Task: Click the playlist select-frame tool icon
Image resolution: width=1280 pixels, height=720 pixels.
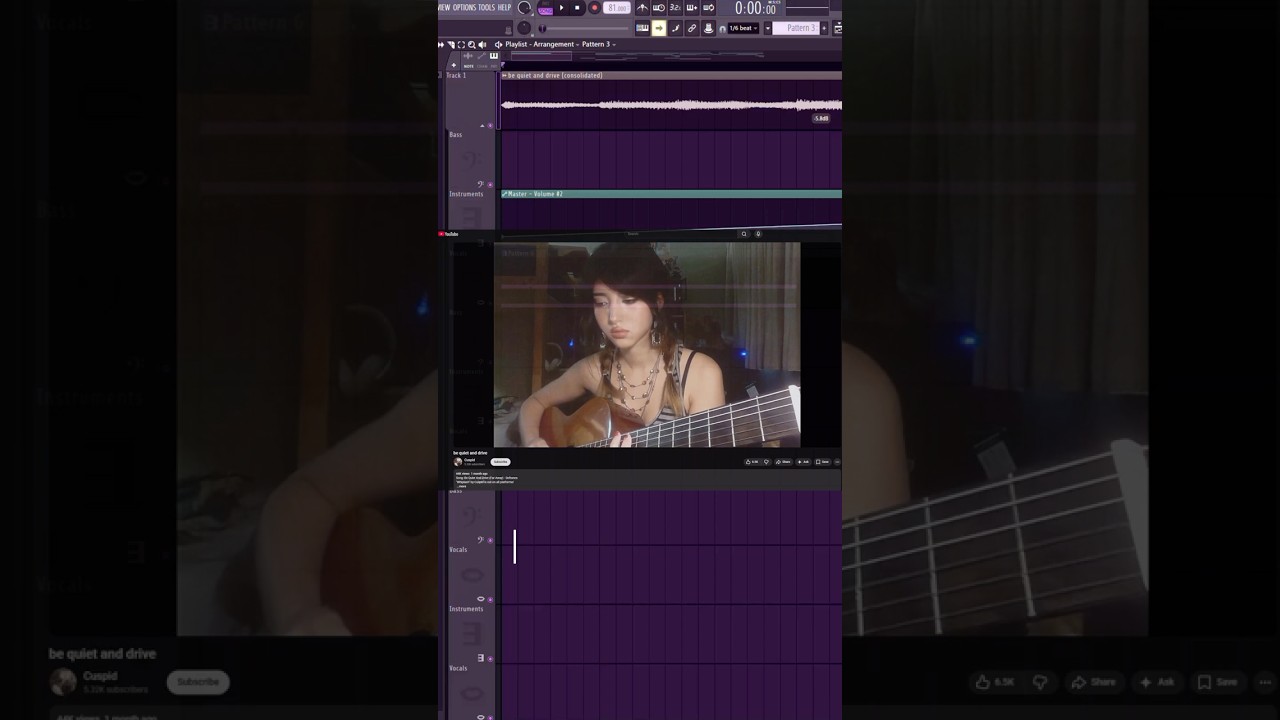Action: point(461,45)
